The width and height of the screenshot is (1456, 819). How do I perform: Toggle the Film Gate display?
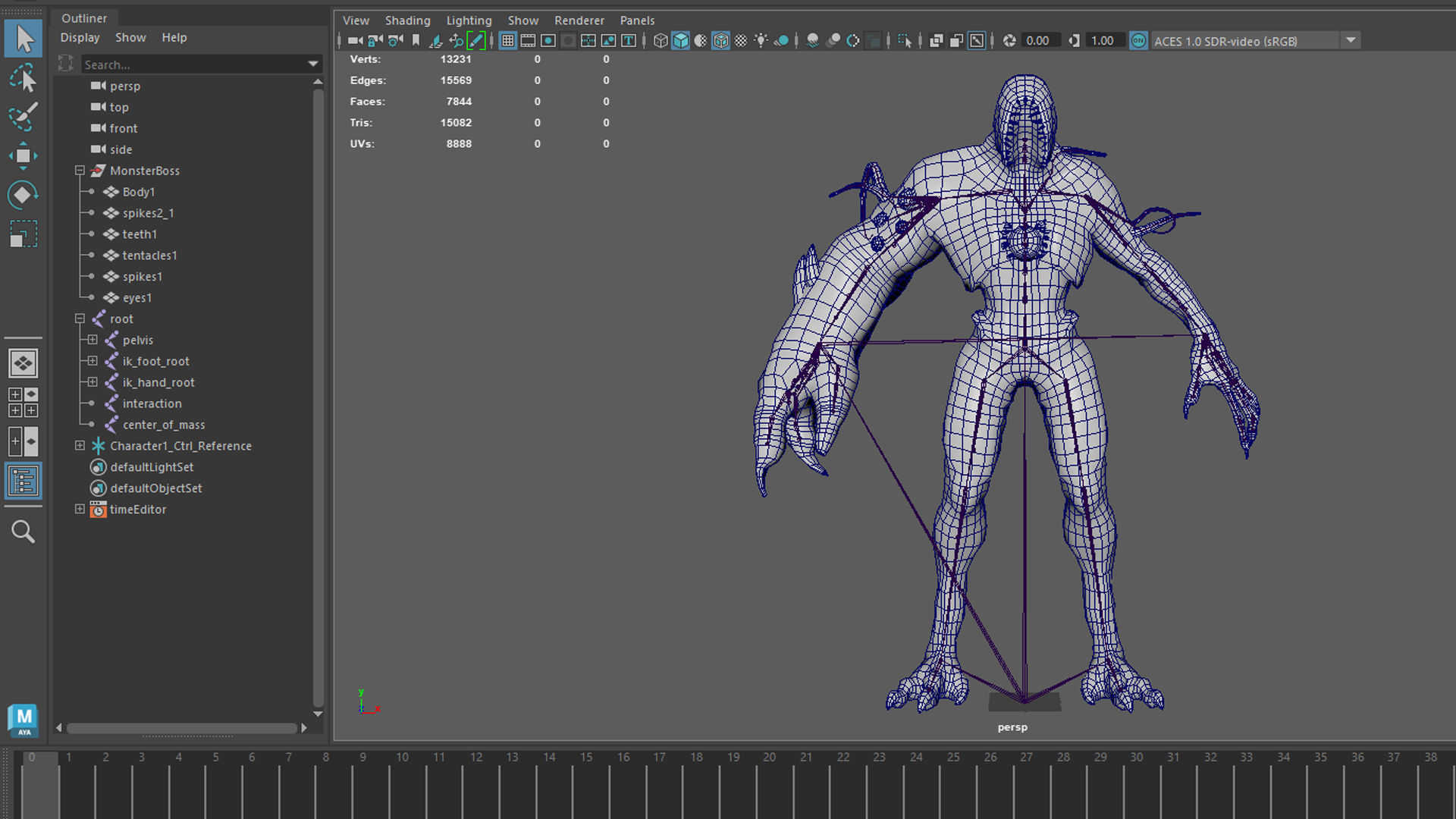click(528, 41)
